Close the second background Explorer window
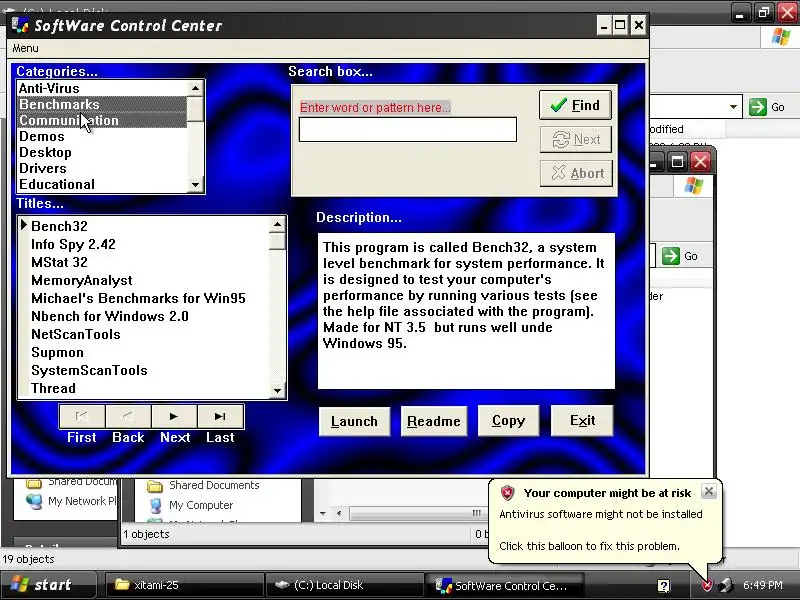This screenshot has height=600, width=800. pyautogui.click(x=701, y=162)
